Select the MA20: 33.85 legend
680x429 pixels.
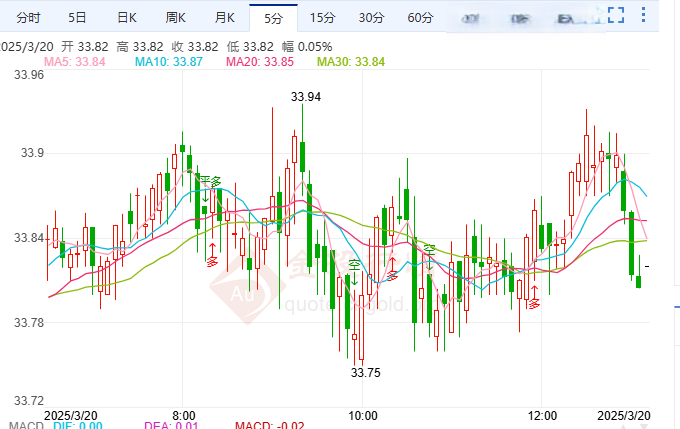click(260, 62)
